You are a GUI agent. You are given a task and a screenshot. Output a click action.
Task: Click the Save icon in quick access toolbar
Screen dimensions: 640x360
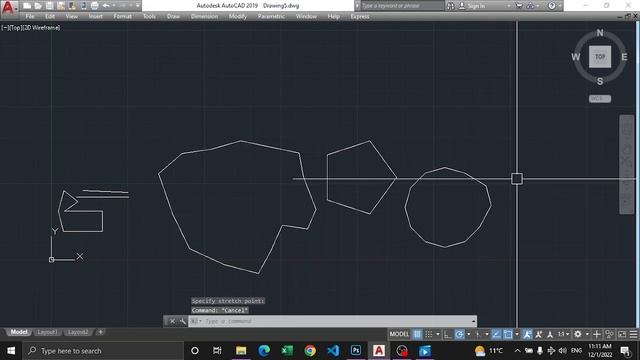coord(49,6)
